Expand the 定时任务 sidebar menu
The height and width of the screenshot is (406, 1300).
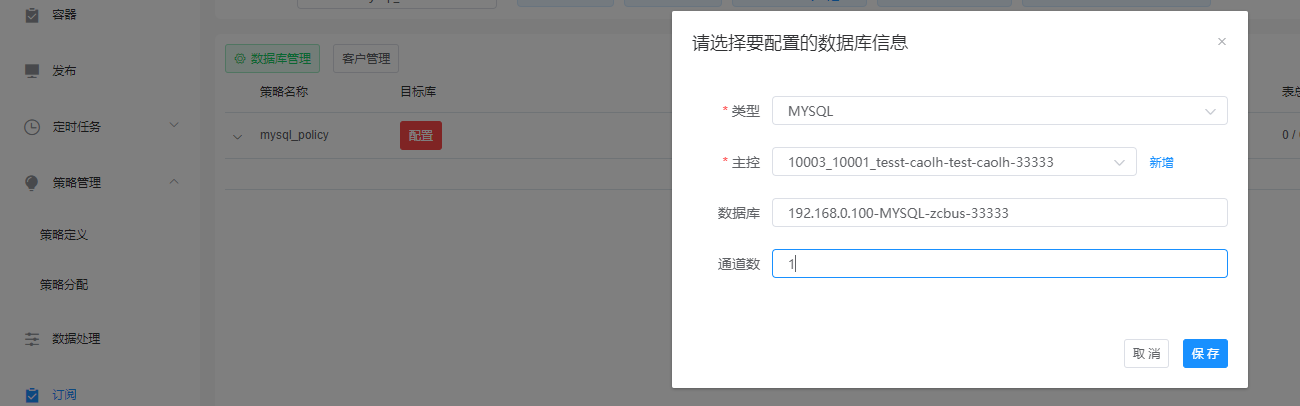click(x=173, y=126)
